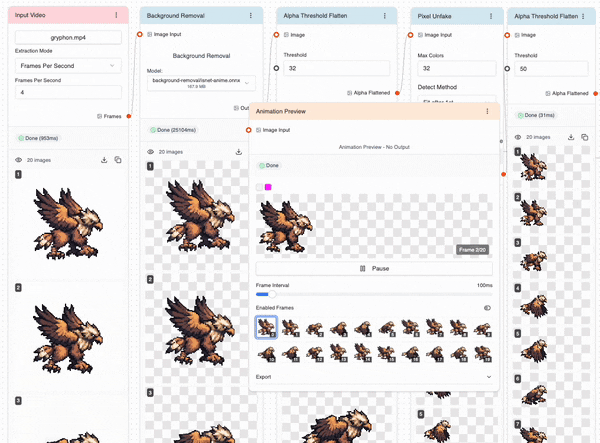This screenshot has height=443, width=600.
Task: Click the 'Animation Preview - No Output' text
Action: pos(374,147)
